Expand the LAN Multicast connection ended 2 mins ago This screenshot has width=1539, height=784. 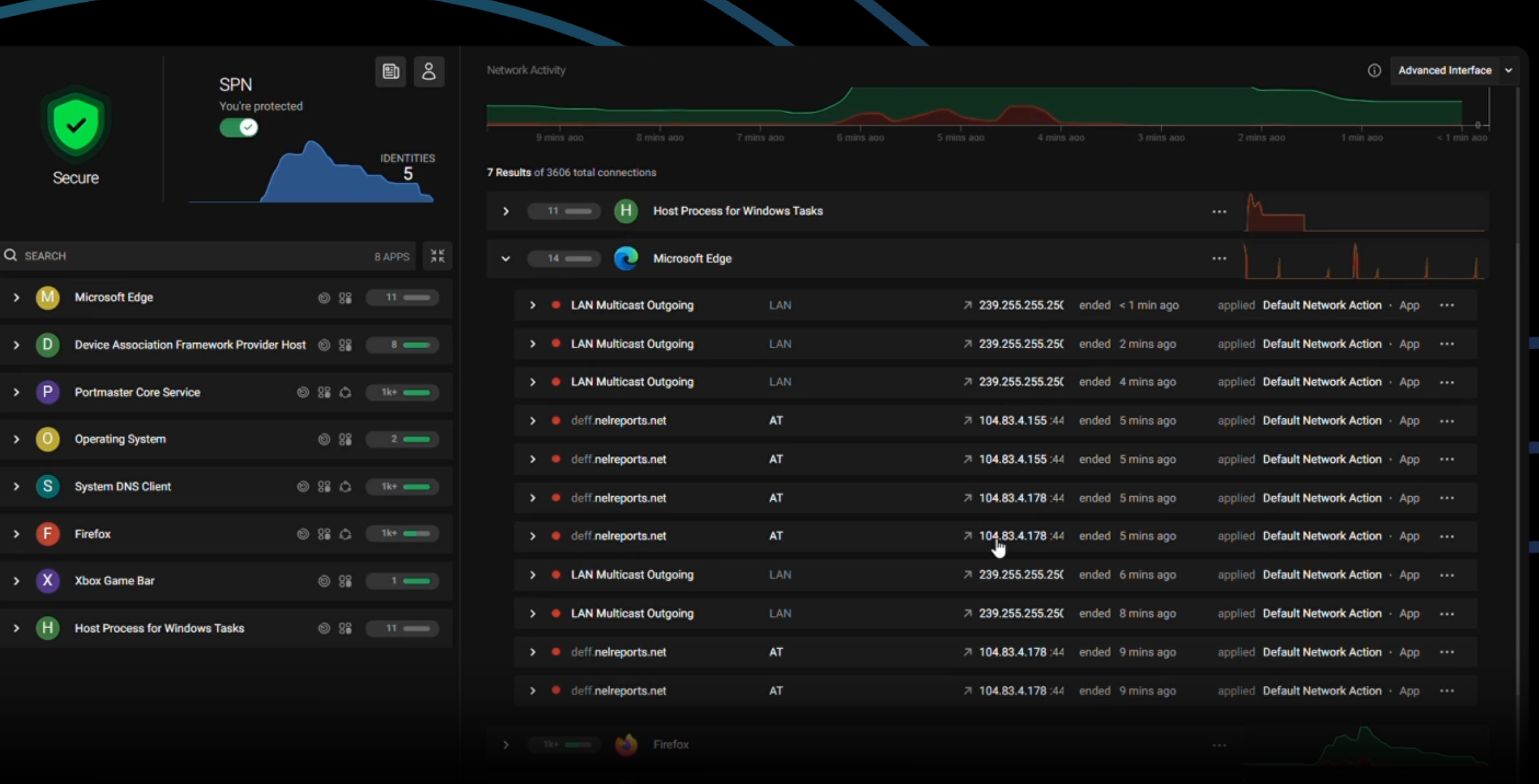click(532, 344)
